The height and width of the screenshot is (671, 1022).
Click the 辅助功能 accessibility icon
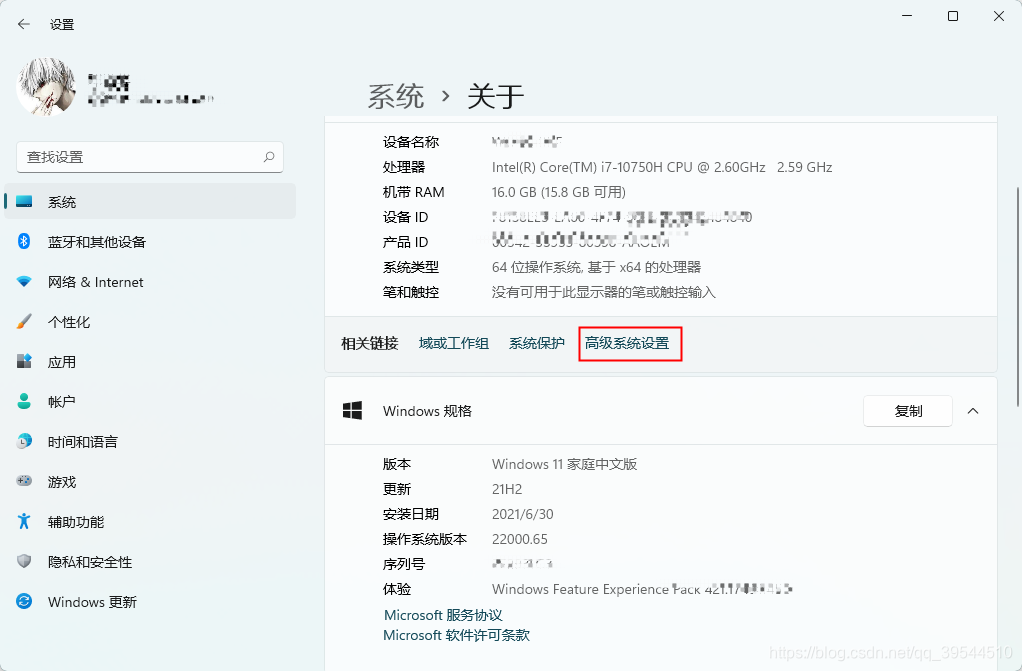pos(24,521)
